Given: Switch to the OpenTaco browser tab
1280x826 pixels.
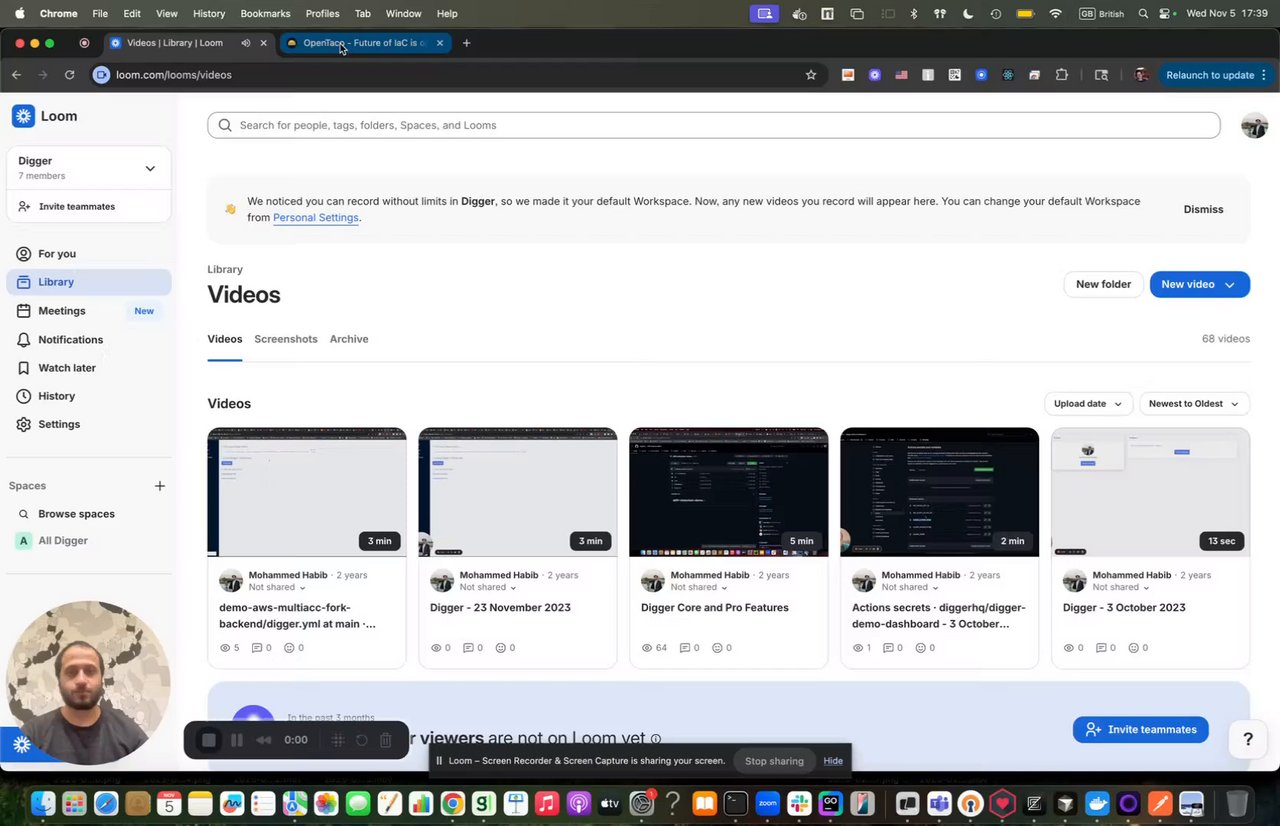Looking at the screenshot, I should point(364,43).
